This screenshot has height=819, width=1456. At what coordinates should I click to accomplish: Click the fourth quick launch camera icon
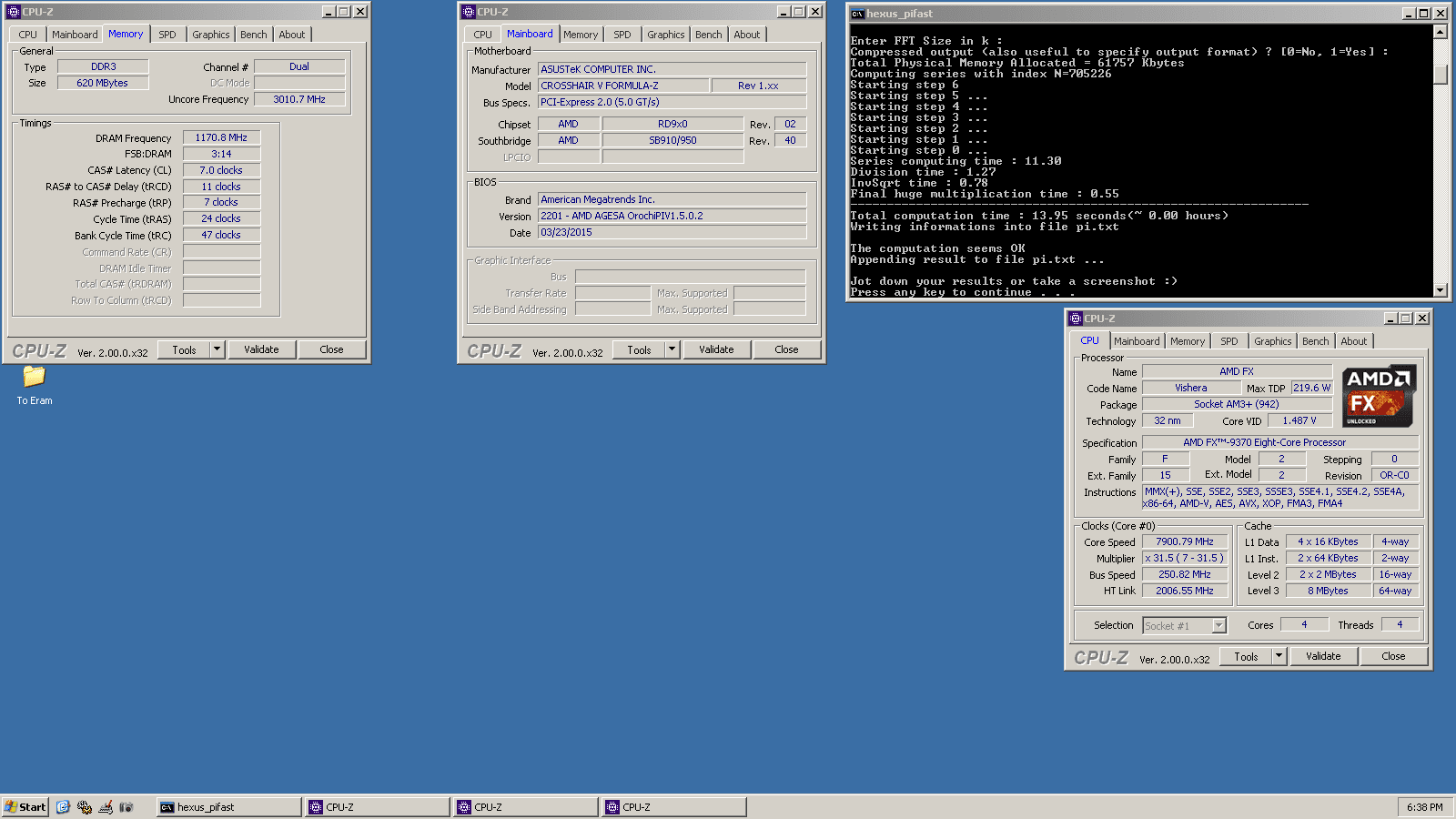coord(126,807)
